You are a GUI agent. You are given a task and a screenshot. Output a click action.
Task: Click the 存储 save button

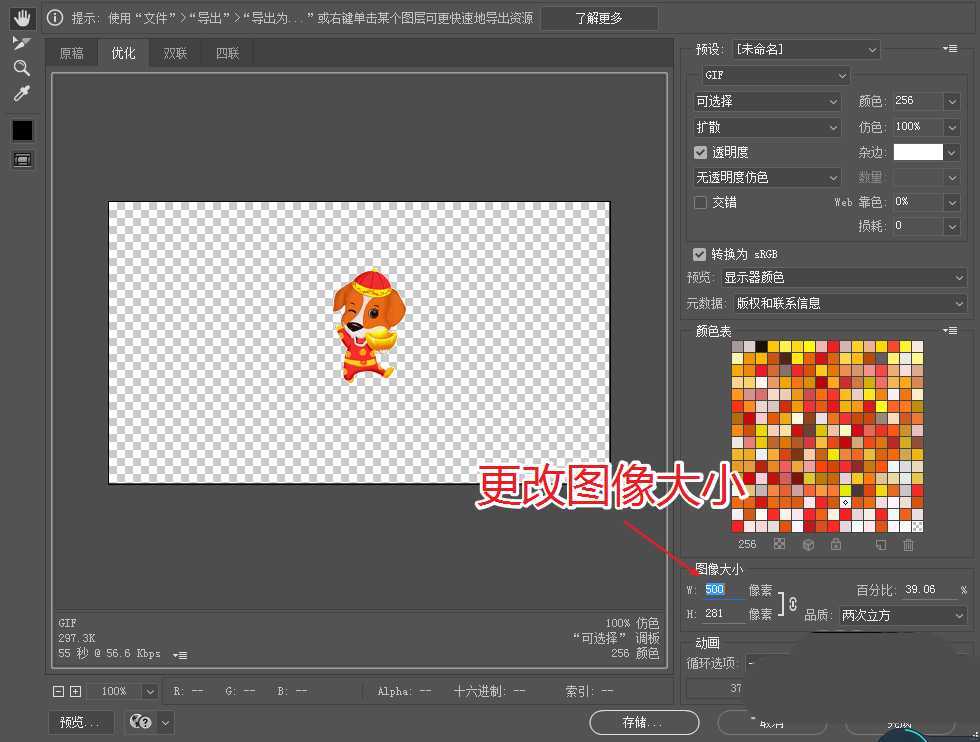point(643,722)
